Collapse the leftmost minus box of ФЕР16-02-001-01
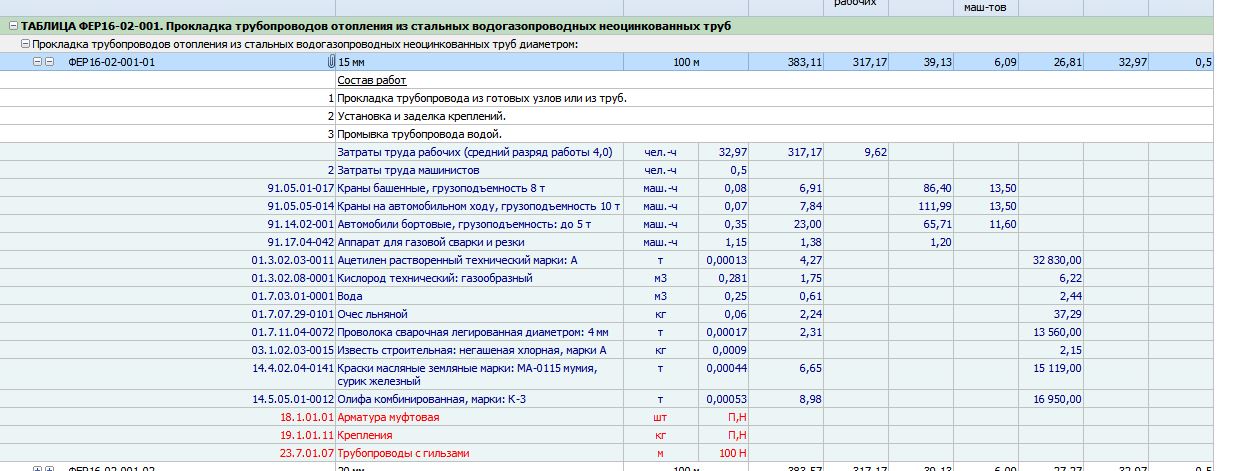 pos(37,62)
